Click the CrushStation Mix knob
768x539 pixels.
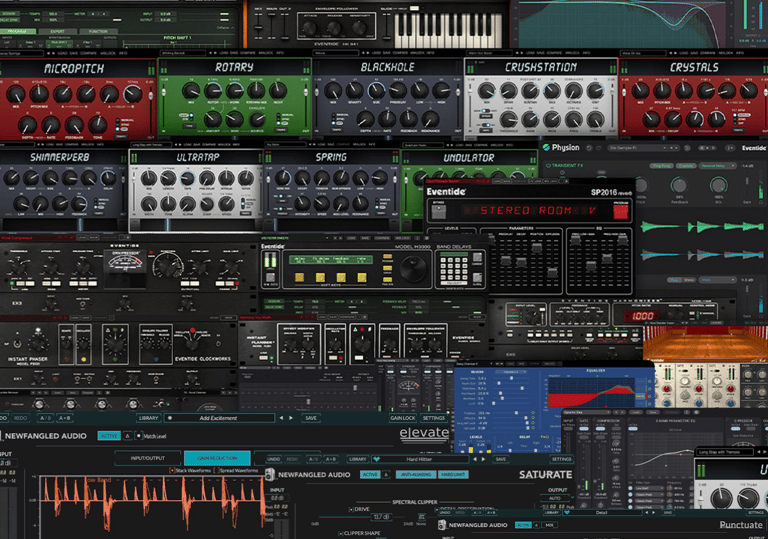(486, 90)
